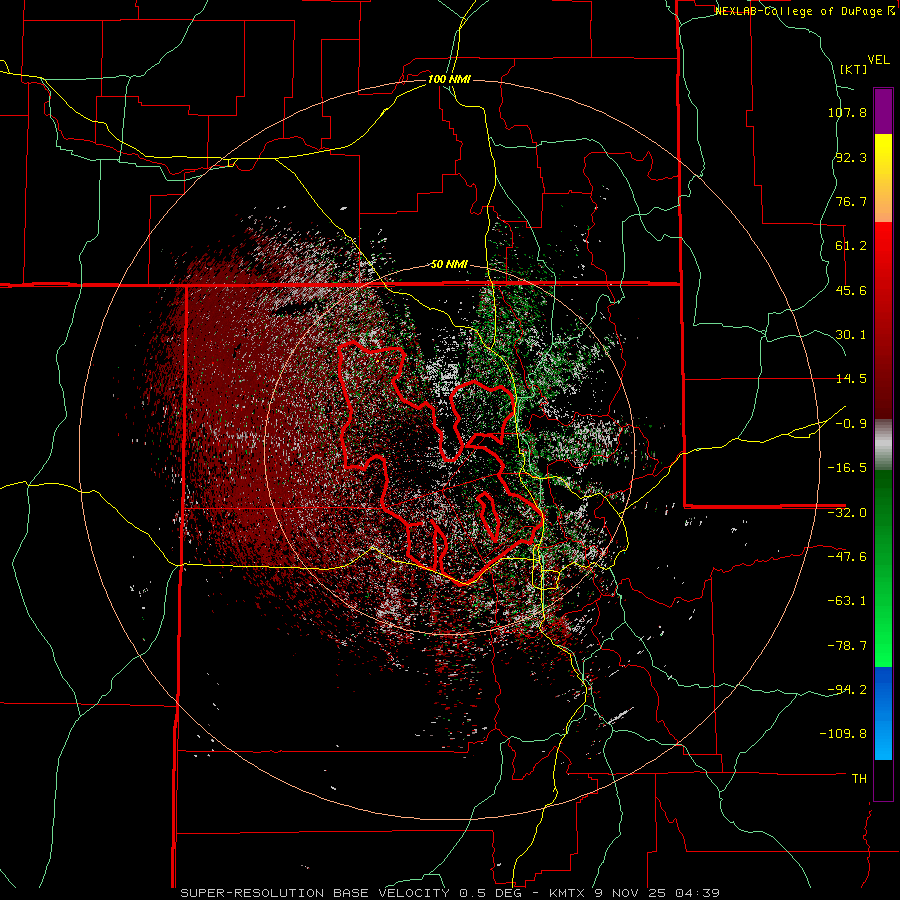Select the 107.8 velocity scale value
The image size is (900, 900).
pyautogui.click(x=847, y=112)
